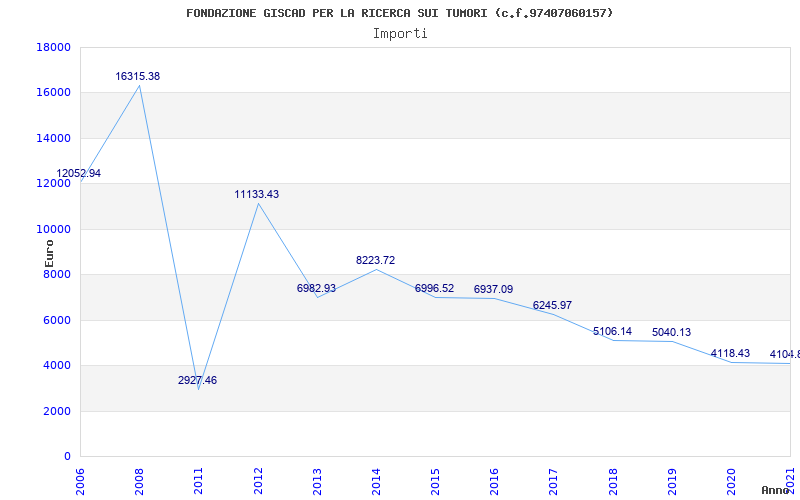Screen dimensions: 800x500
Task: Select the 2000 y-axis tick label
Action: [x=55, y=411]
